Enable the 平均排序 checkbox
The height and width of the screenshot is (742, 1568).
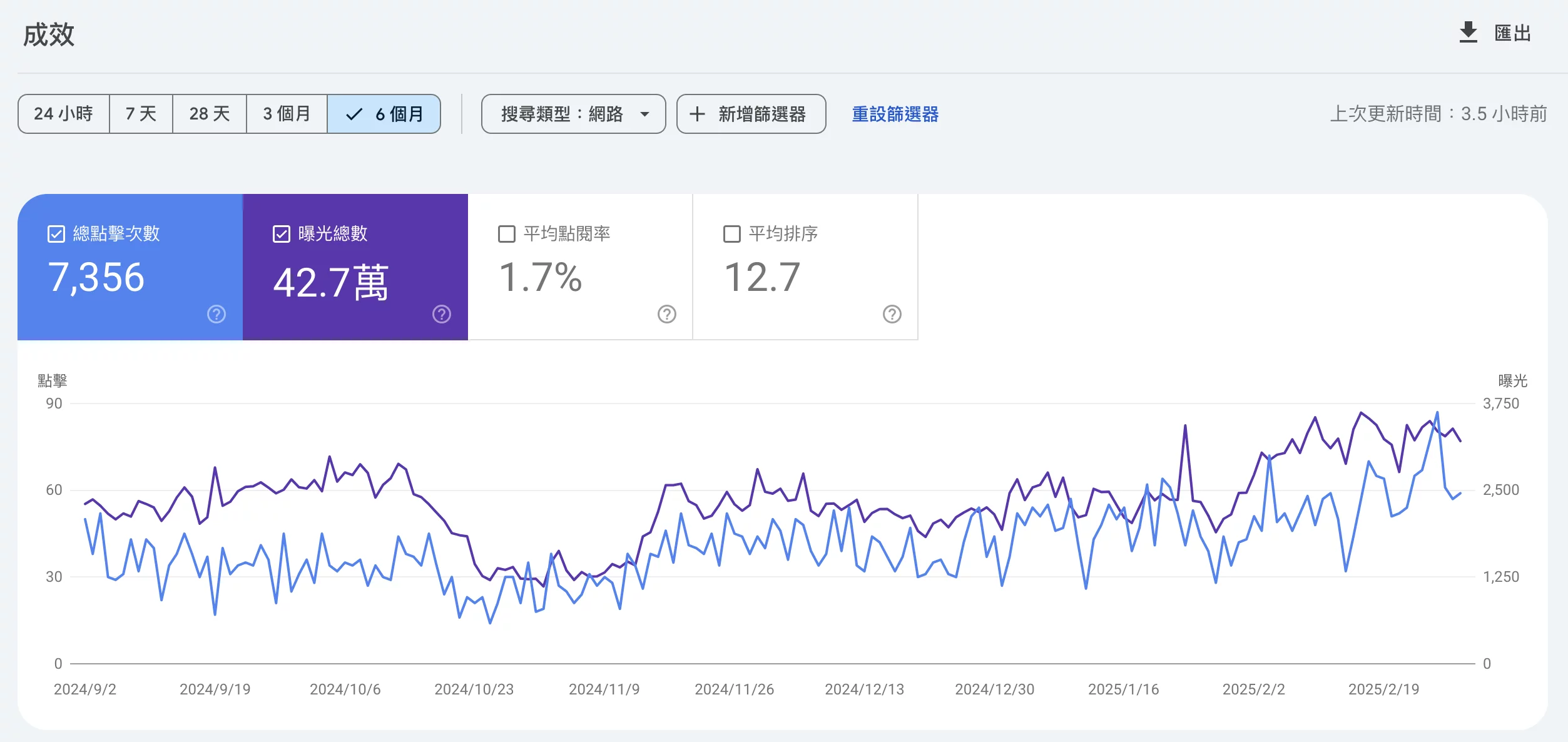point(732,234)
